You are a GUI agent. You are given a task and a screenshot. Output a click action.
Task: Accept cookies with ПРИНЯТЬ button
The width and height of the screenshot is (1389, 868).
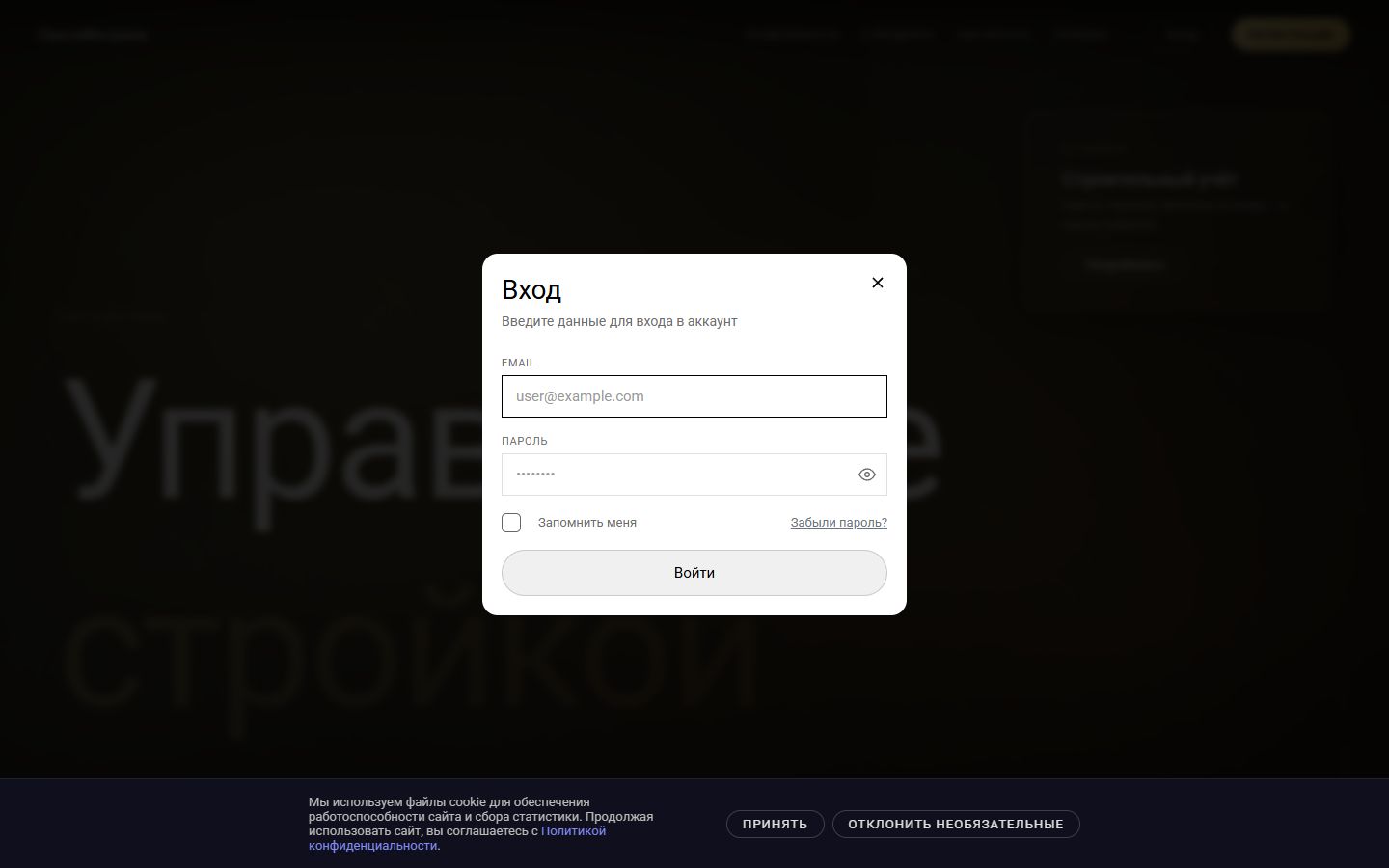775,825
